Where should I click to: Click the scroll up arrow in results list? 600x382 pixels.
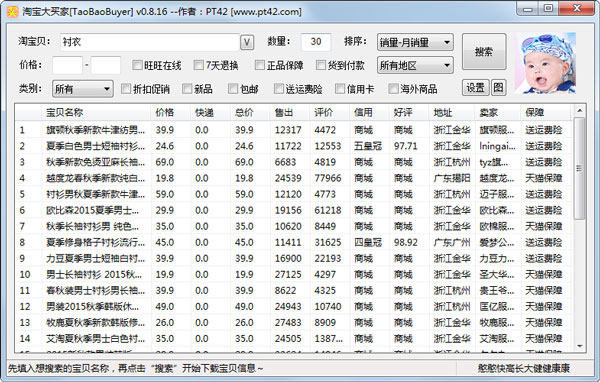[x=579, y=111]
